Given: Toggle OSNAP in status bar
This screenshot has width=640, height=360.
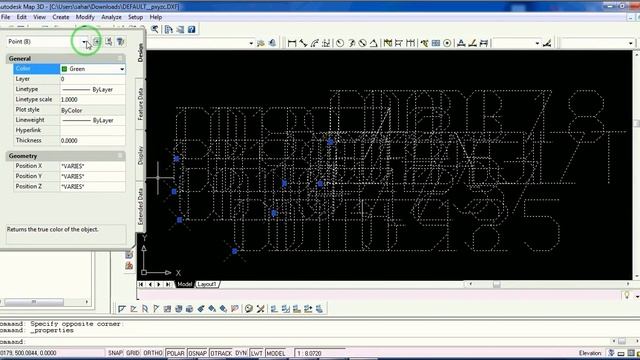Looking at the screenshot, I should [x=198, y=353].
